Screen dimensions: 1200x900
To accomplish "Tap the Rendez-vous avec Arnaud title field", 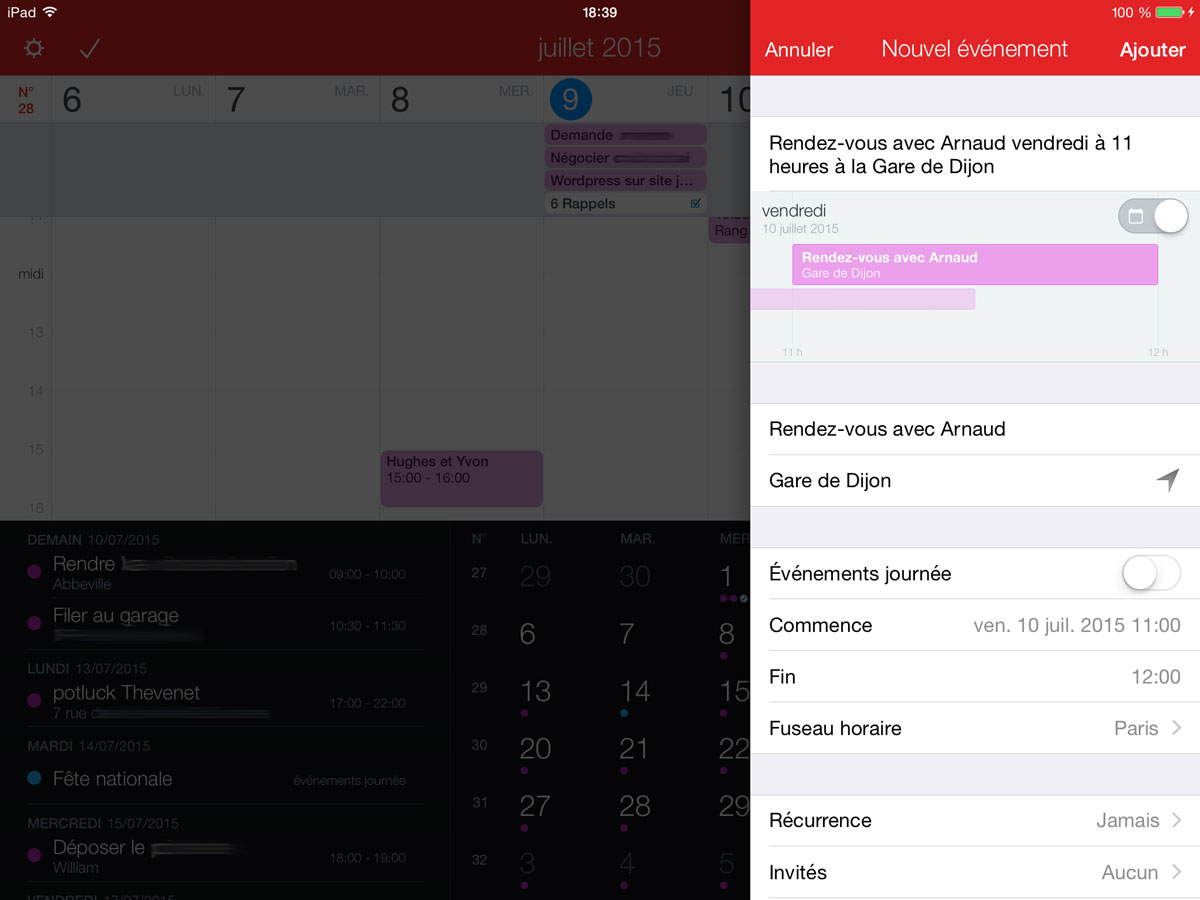I will point(975,429).
